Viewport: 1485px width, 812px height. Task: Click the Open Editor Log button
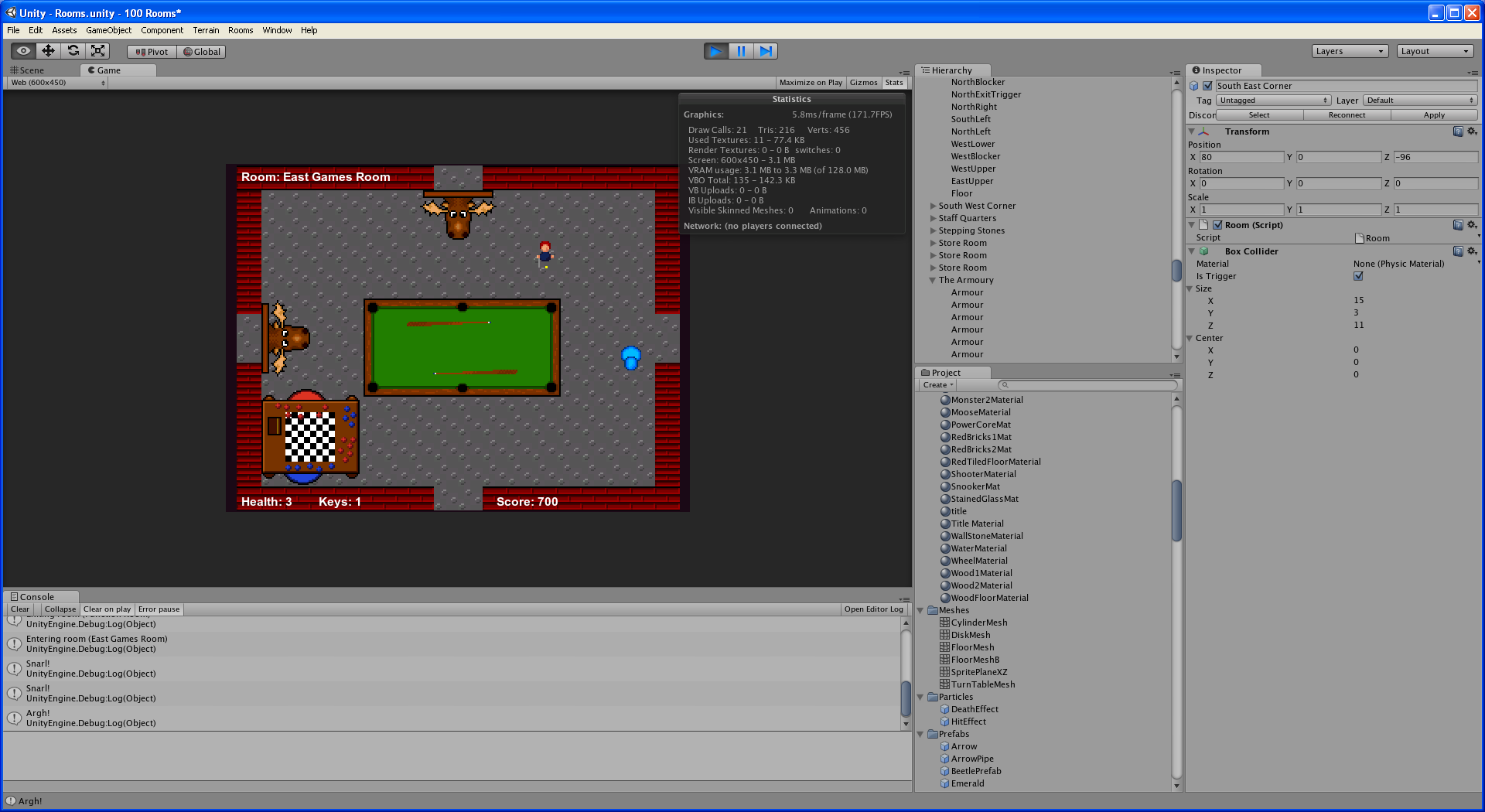pyautogui.click(x=873, y=609)
